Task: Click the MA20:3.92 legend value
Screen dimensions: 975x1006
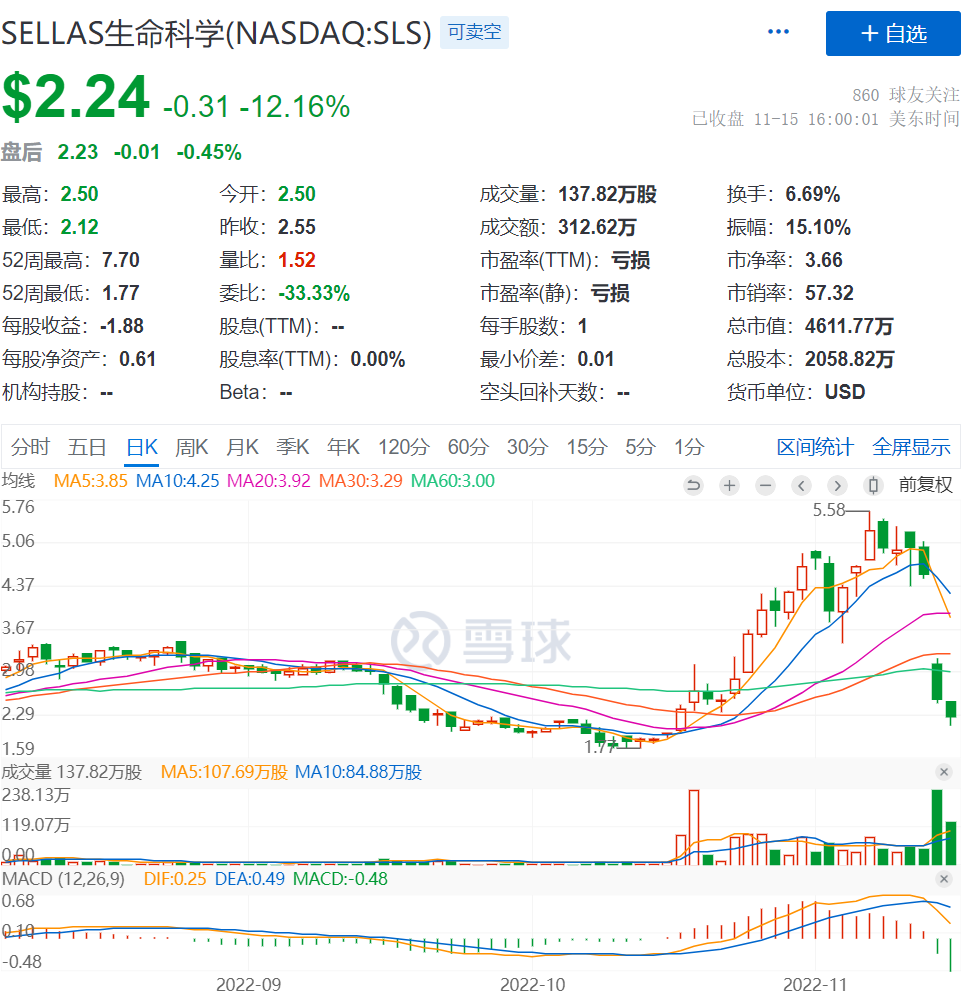Action: (x=268, y=481)
